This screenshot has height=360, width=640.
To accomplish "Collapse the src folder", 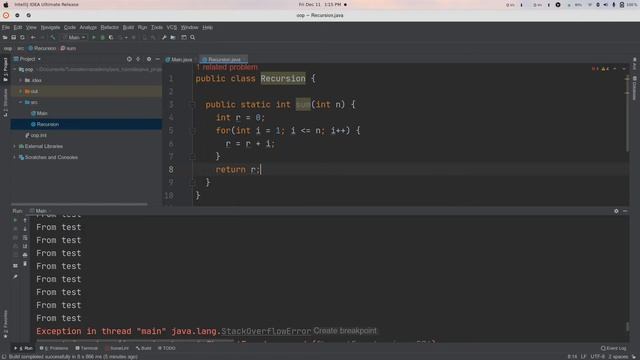I will point(20,102).
